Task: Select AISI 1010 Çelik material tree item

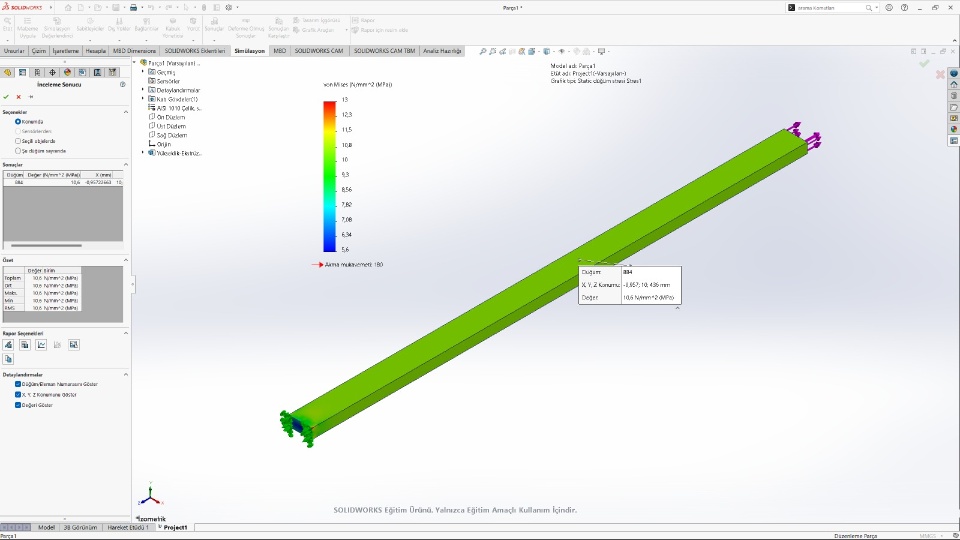Action: pos(174,108)
